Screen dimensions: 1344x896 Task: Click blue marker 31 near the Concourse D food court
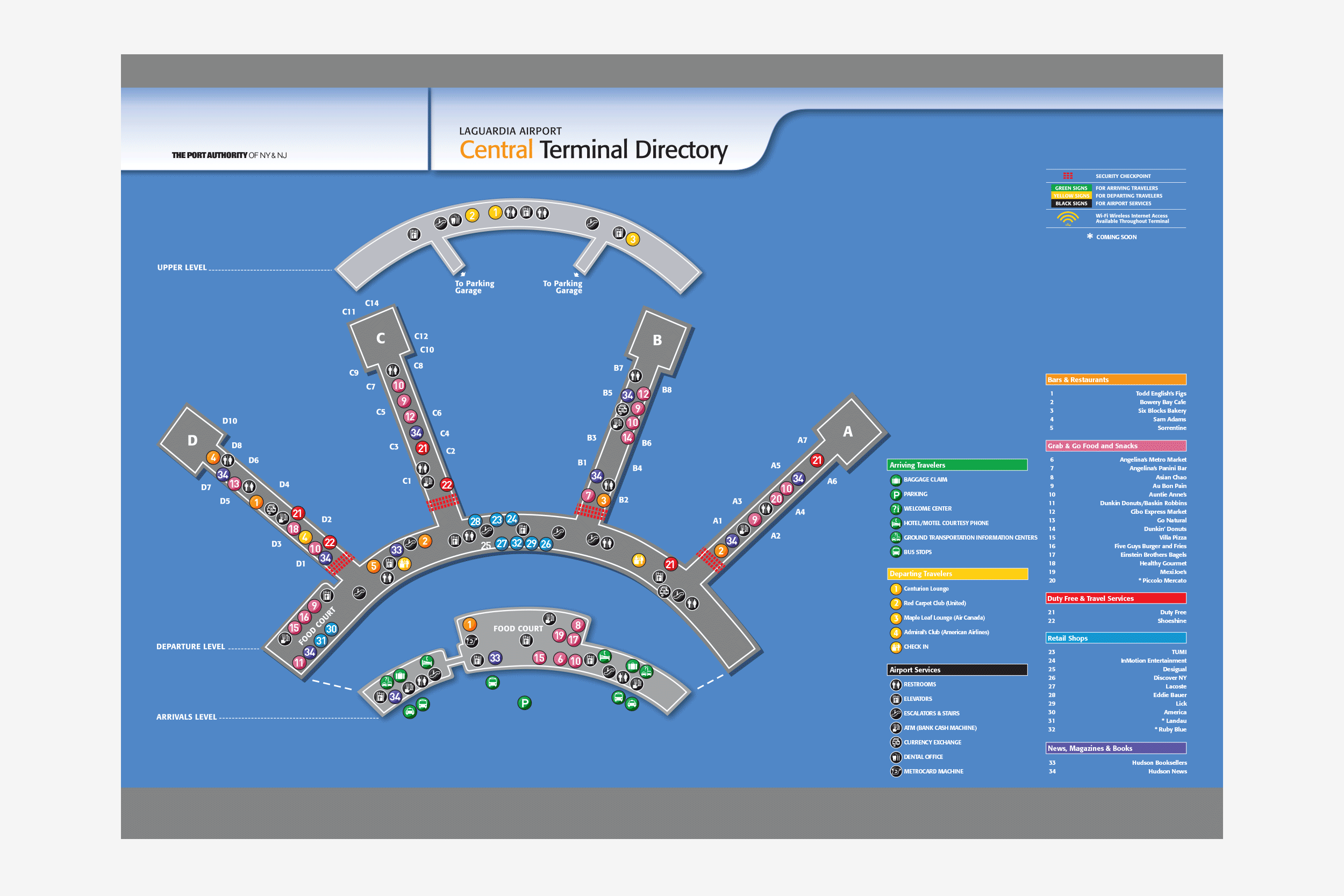320,641
